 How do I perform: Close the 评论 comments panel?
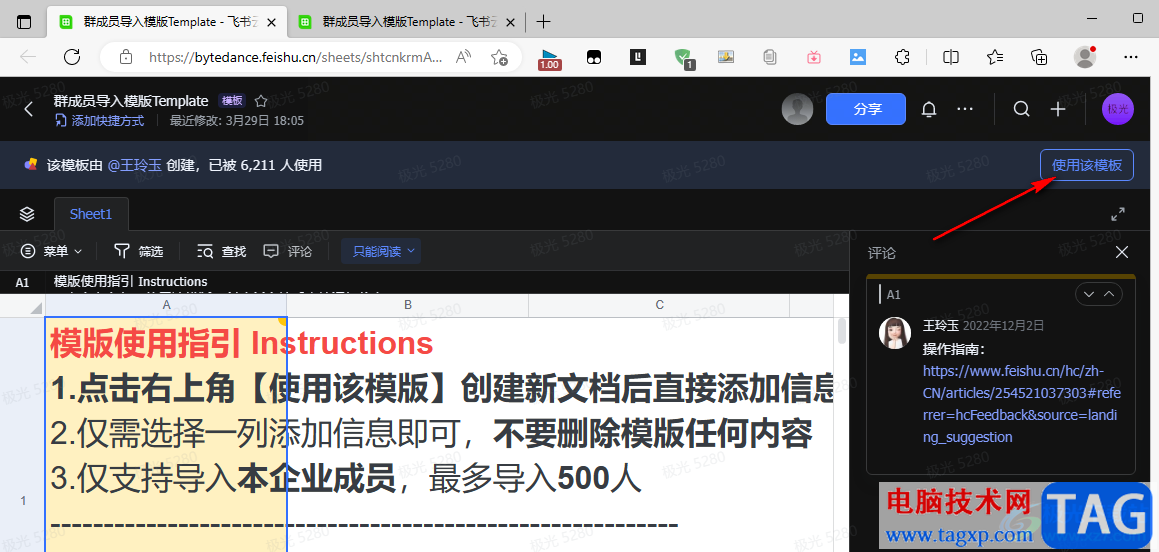[x=1121, y=252]
